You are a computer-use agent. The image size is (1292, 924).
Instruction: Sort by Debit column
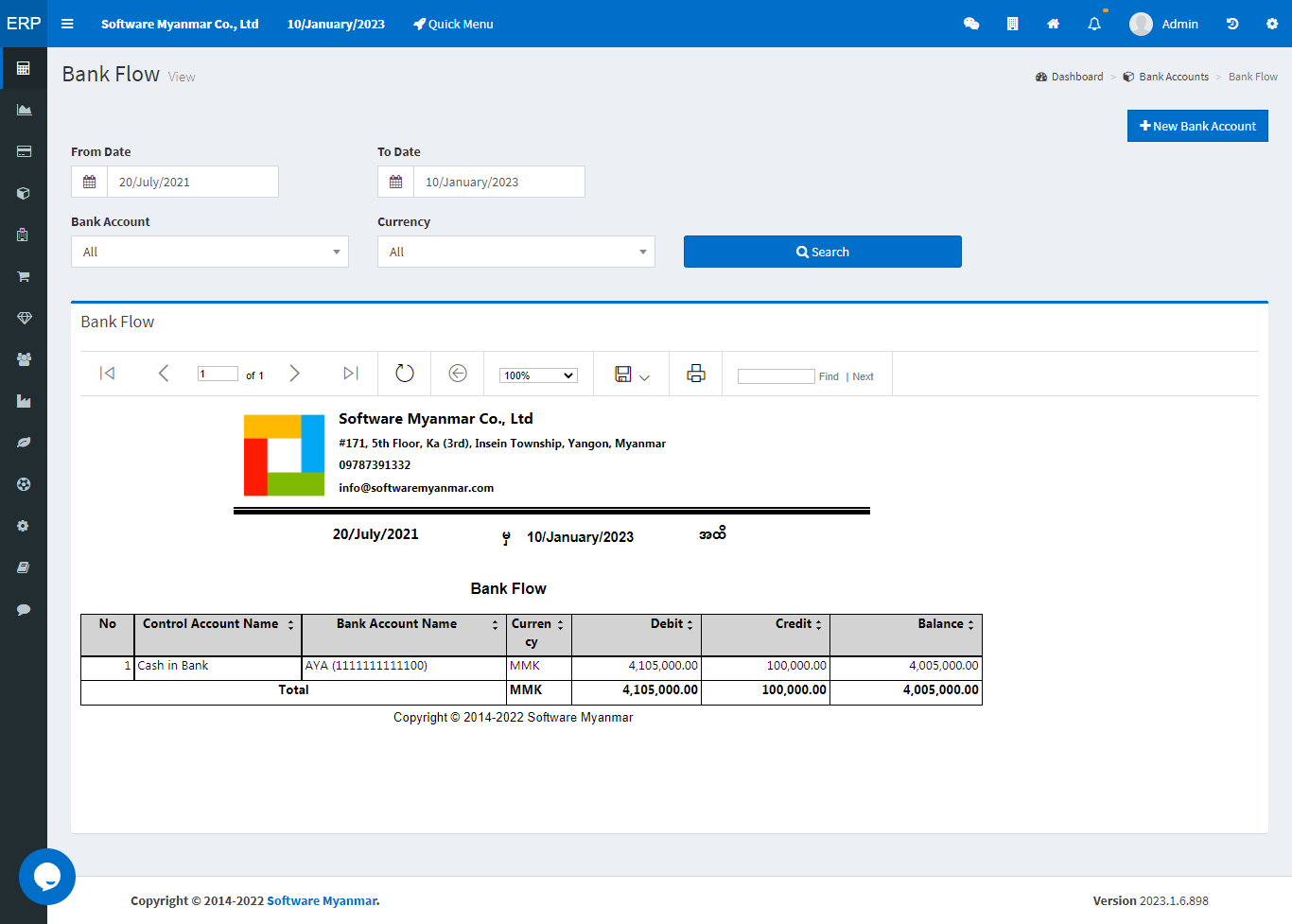pyautogui.click(x=690, y=625)
